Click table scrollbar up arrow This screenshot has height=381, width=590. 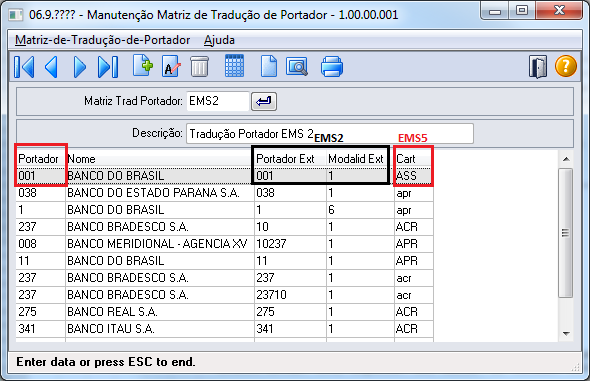pyautogui.click(x=566, y=159)
